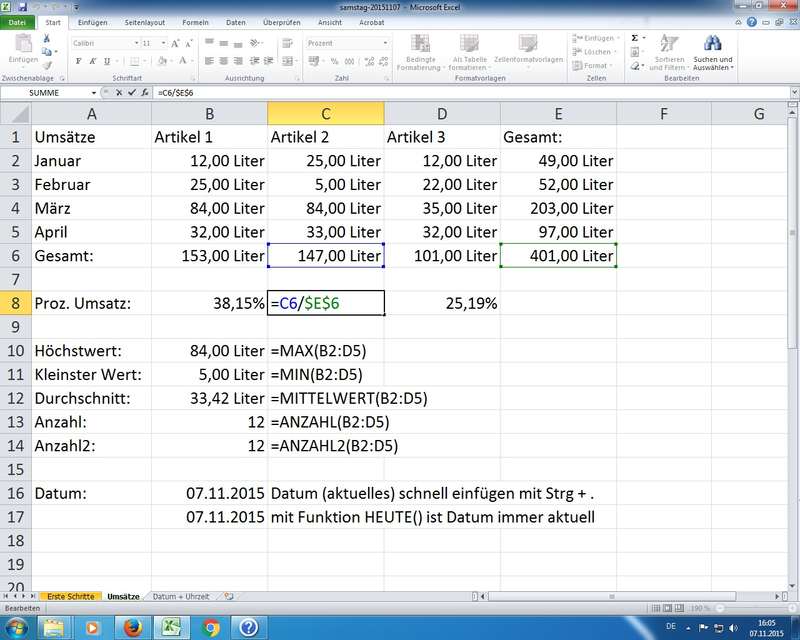800x640 pixels.
Task: Open the Prozent number format dropdown
Action: 386,43
